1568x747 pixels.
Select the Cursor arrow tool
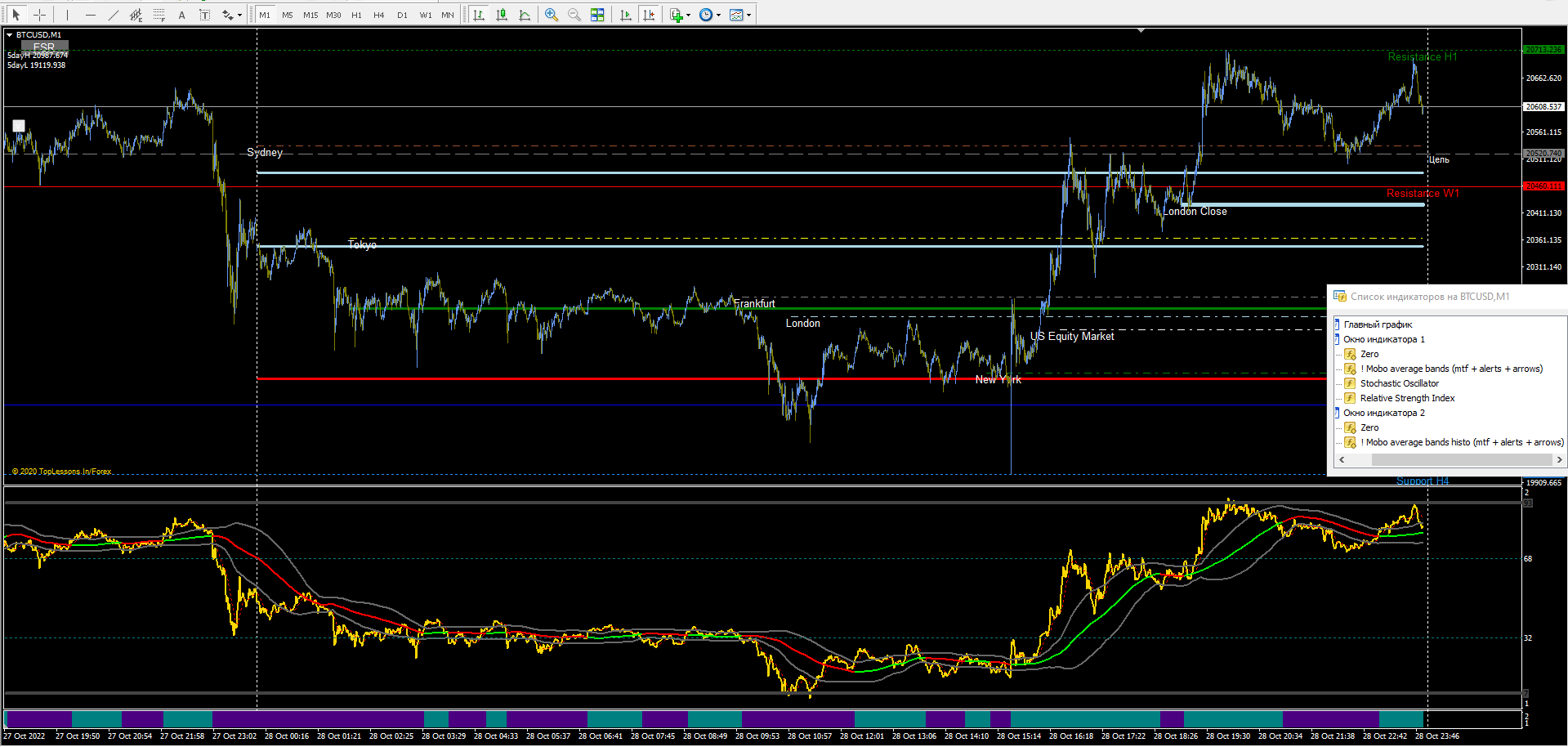click(x=16, y=15)
